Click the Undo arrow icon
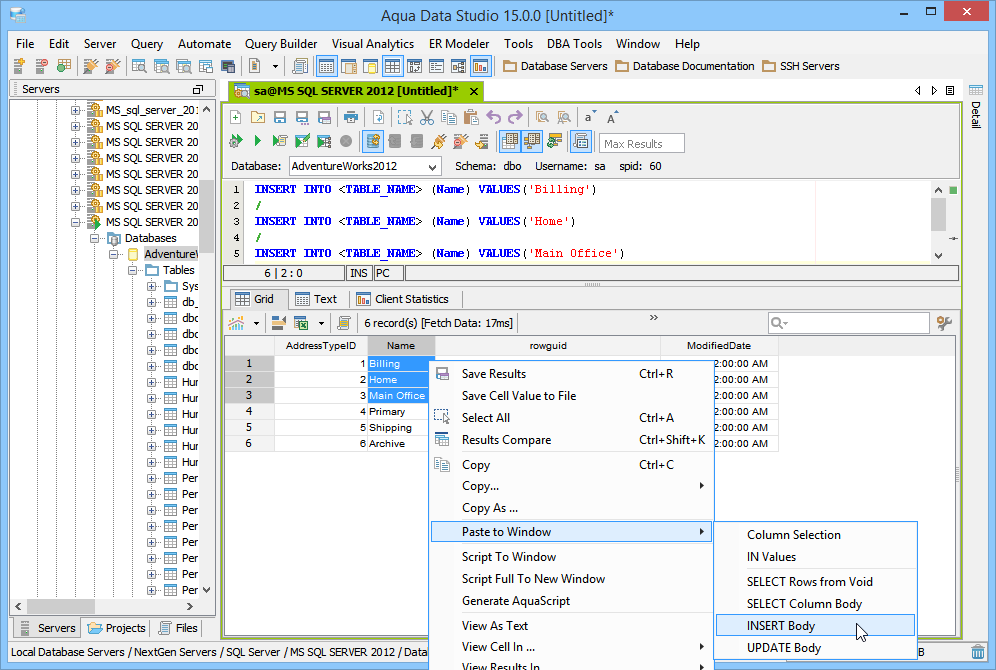This screenshot has height=670, width=996. pos(493,117)
